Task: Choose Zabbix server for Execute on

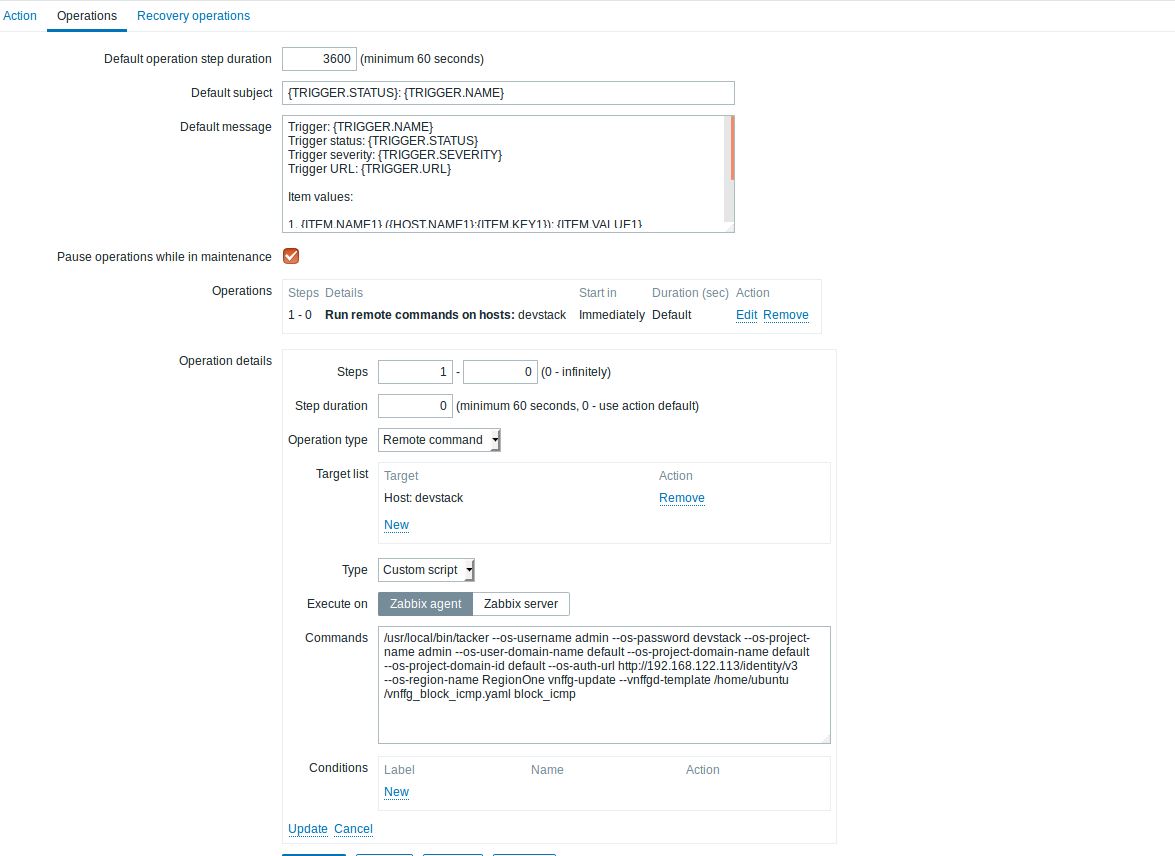Action: 521,604
